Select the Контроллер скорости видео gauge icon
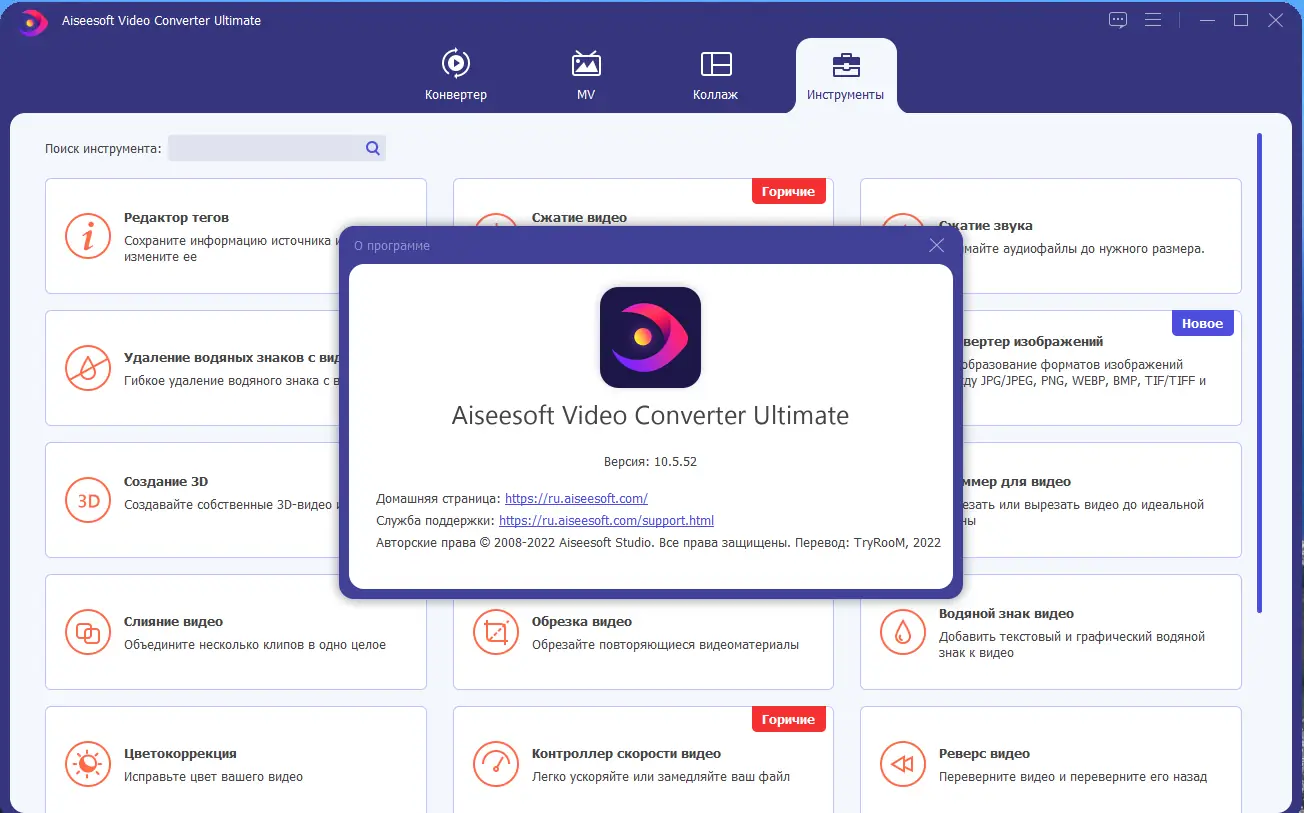Viewport: 1304px width, 813px height. 496,764
